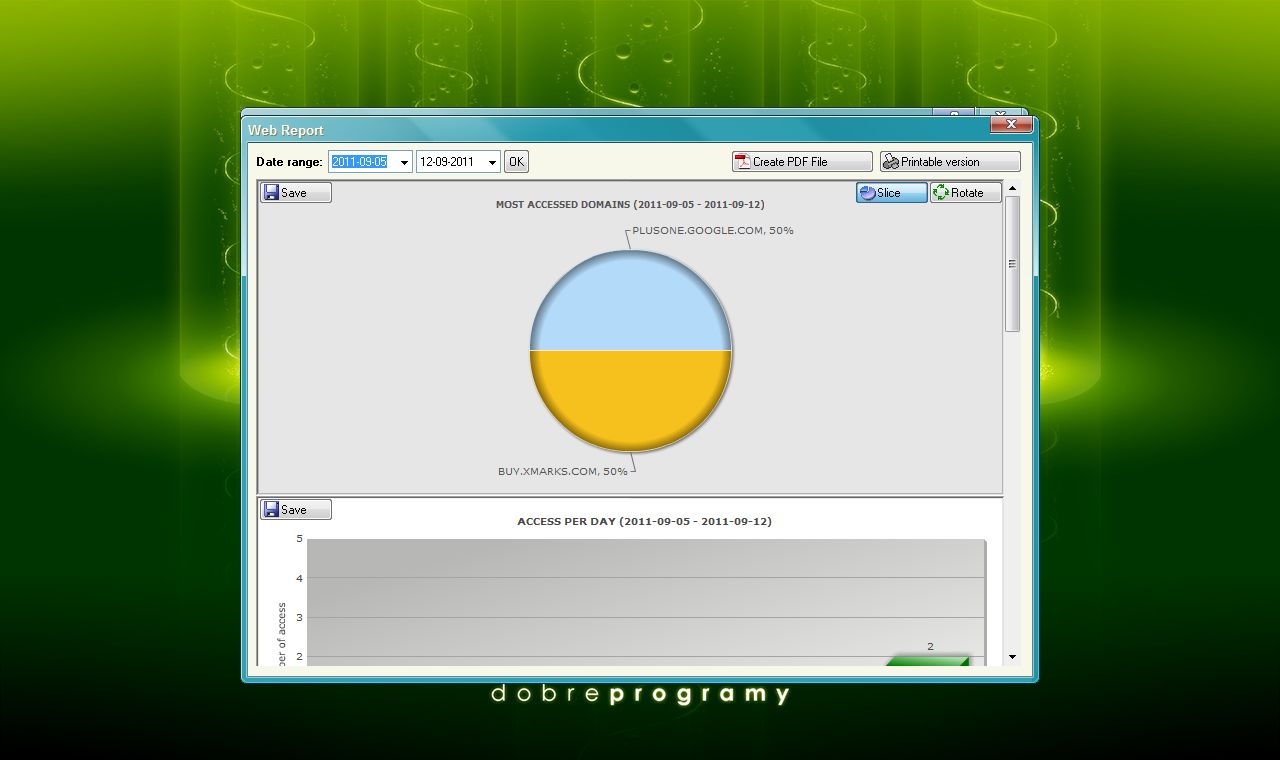Click the vertical scrollbar thumb
The width and height of the screenshot is (1280, 760).
[x=1012, y=264]
